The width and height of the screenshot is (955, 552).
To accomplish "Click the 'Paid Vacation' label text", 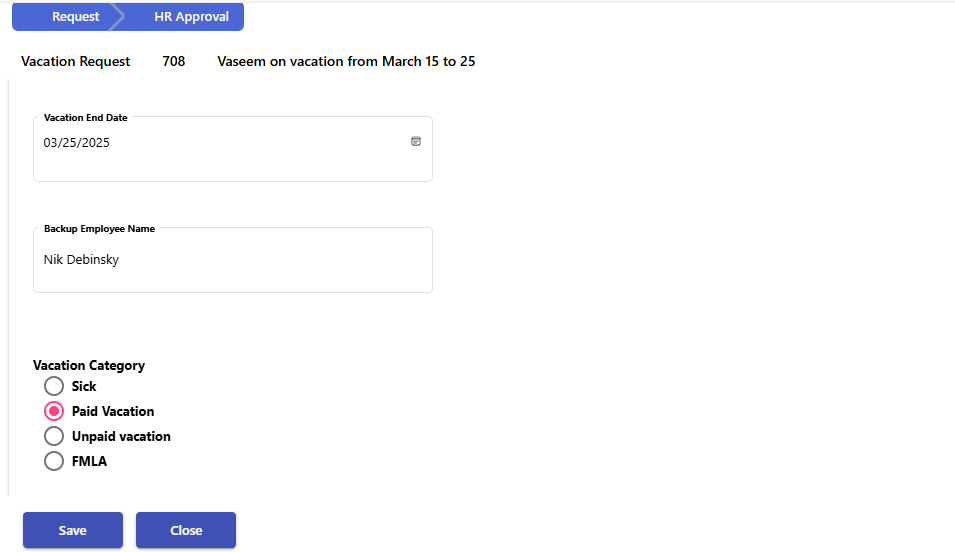I will click(113, 411).
